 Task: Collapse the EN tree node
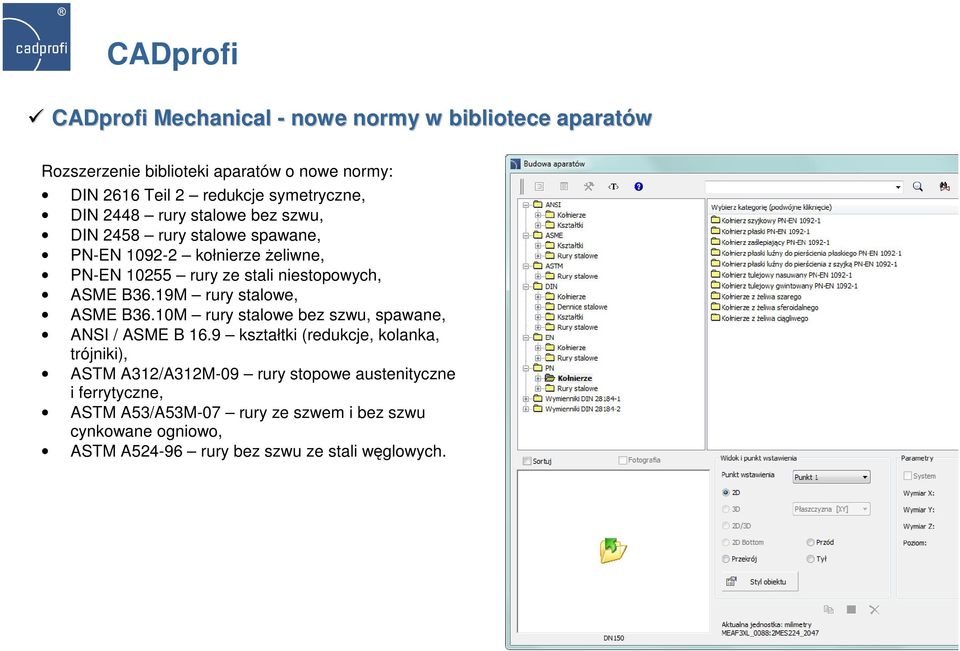coord(526,337)
